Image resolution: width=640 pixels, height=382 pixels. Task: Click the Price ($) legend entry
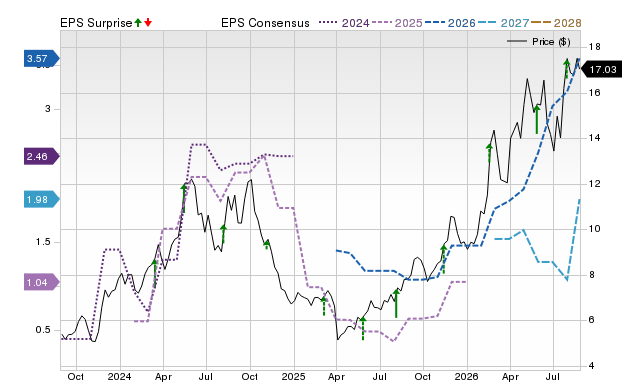pyautogui.click(x=538, y=42)
